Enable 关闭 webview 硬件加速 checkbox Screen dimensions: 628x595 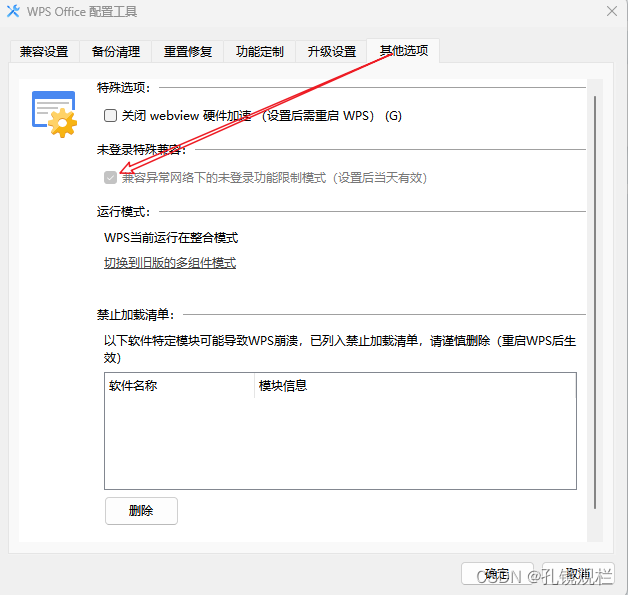coord(110,116)
